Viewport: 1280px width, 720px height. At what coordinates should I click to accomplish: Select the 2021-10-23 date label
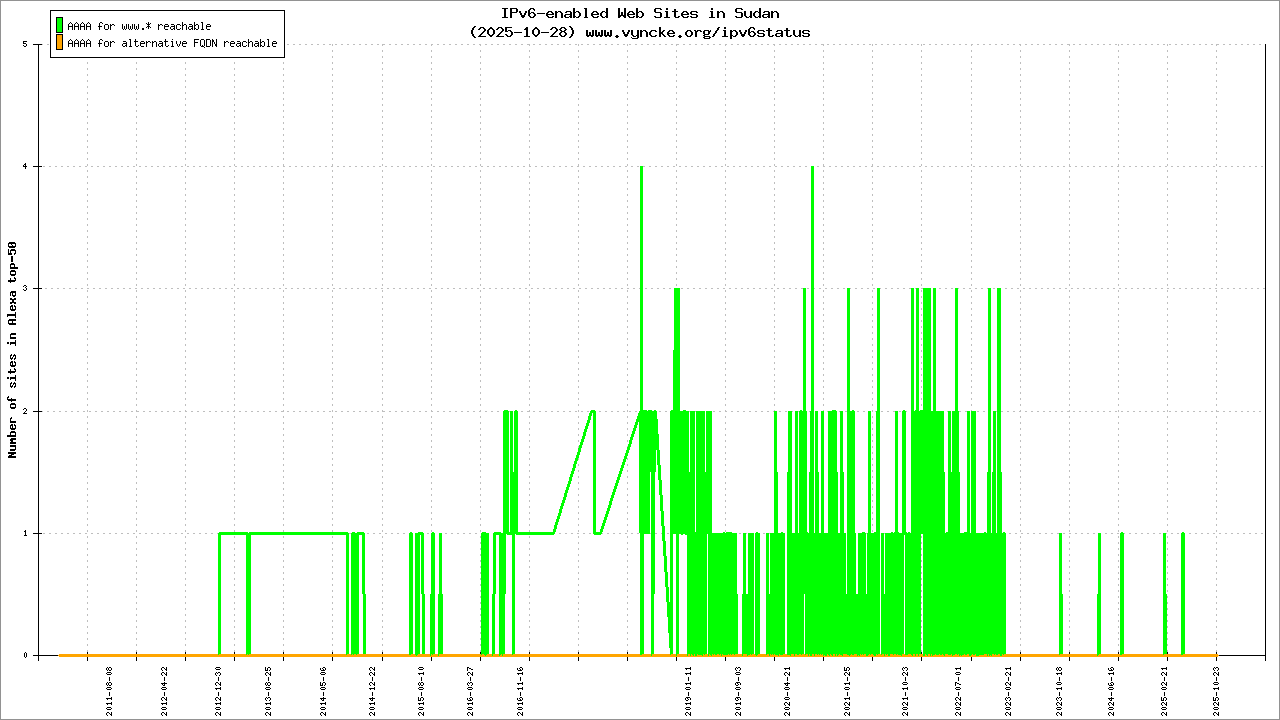pos(906,690)
